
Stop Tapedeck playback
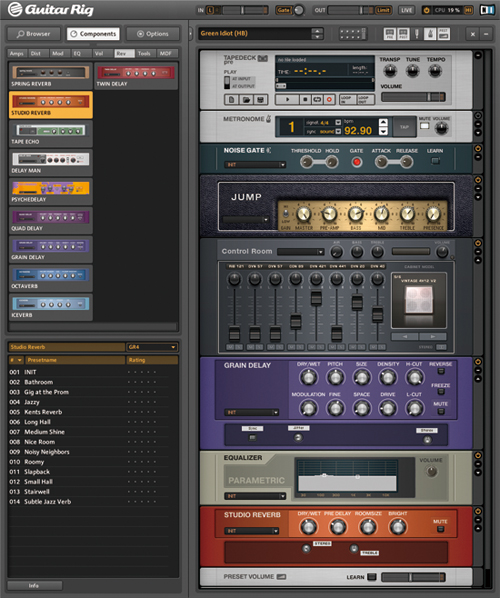pos(305,100)
